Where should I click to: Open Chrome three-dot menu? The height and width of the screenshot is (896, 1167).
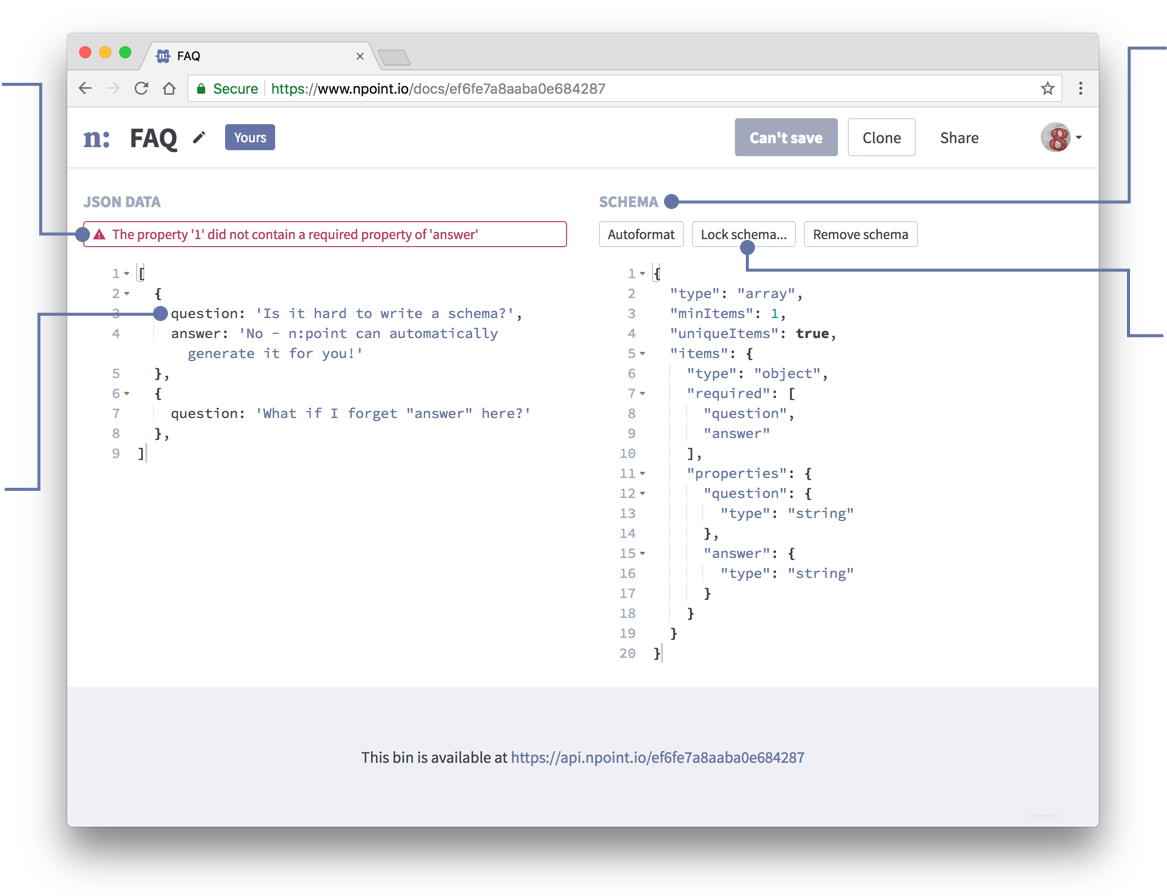pos(1081,89)
